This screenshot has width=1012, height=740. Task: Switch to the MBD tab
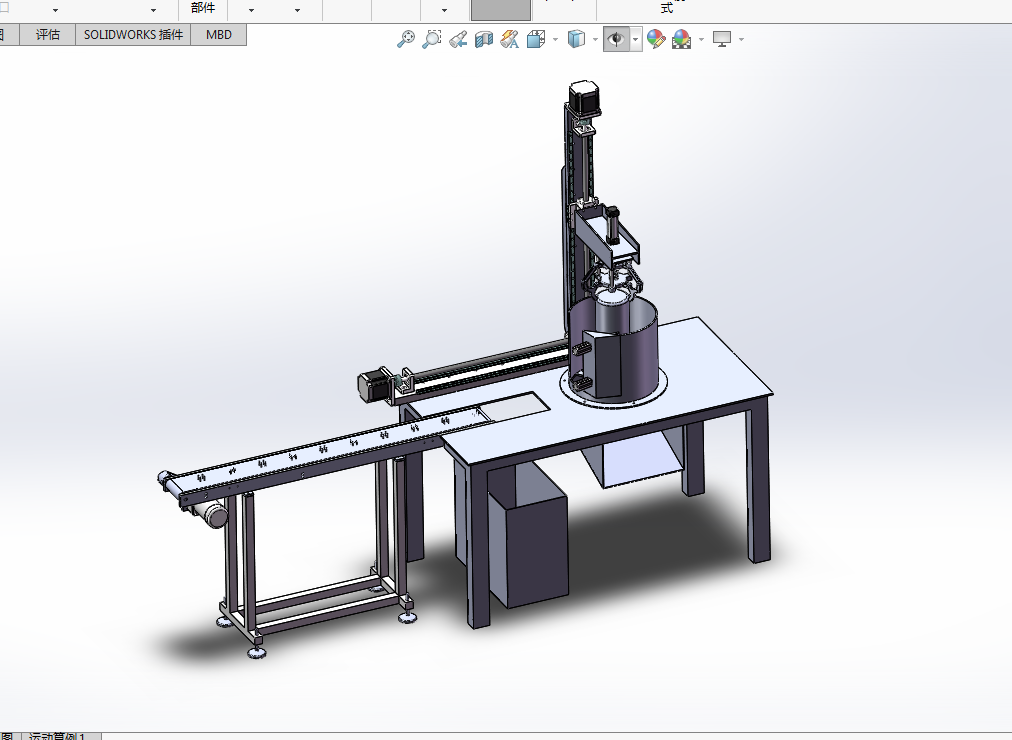219,35
